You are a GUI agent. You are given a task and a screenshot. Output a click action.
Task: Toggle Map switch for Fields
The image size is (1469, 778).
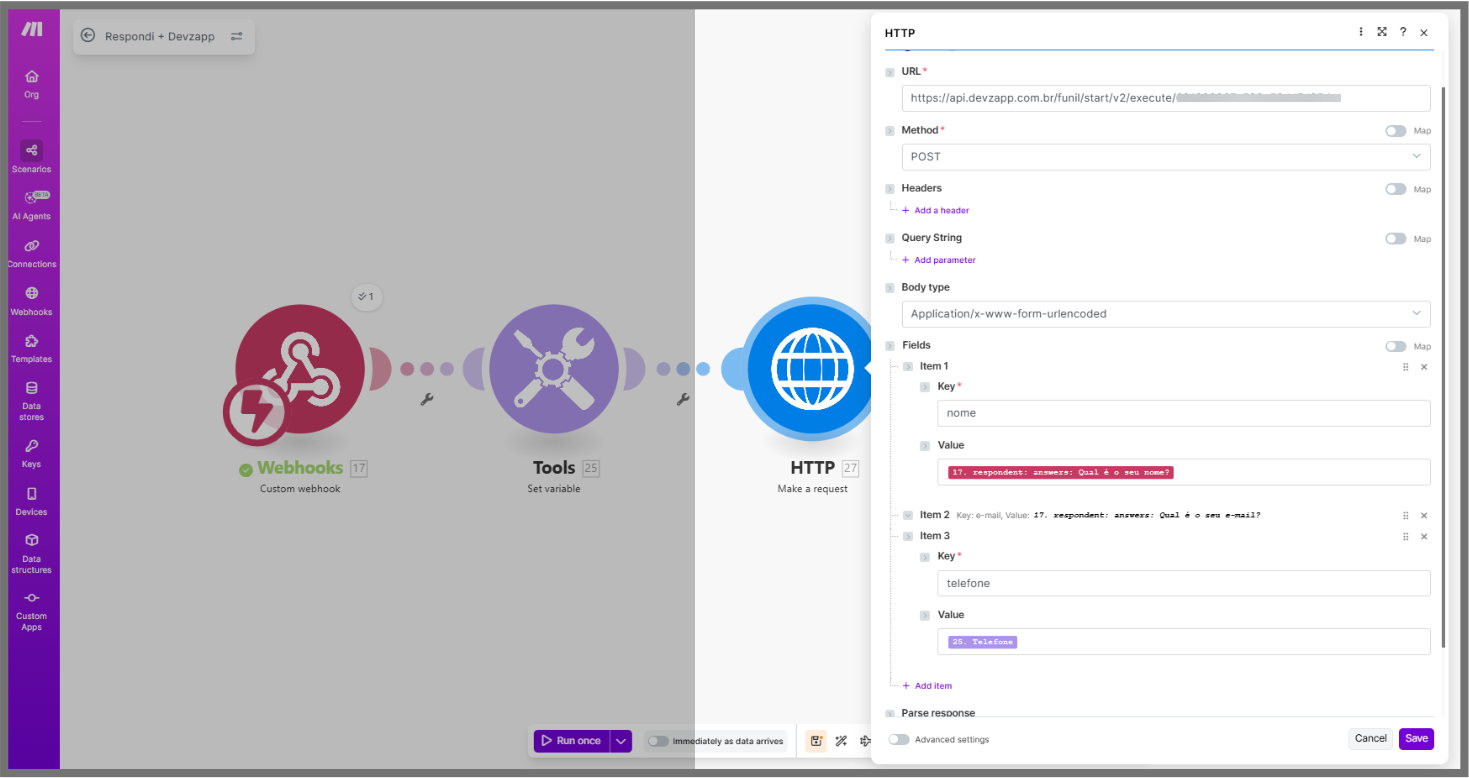click(x=1395, y=347)
